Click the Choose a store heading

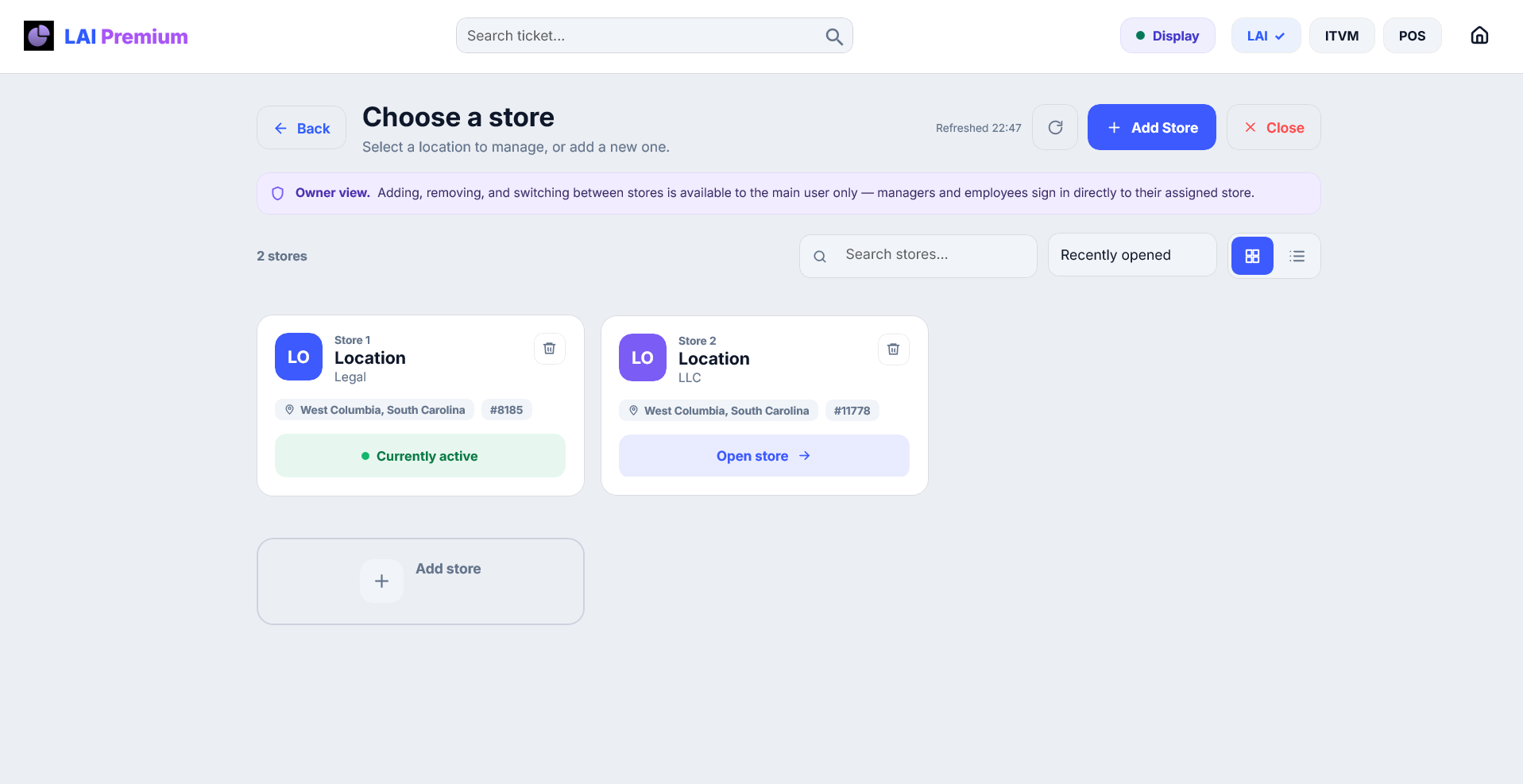[458, 117]
